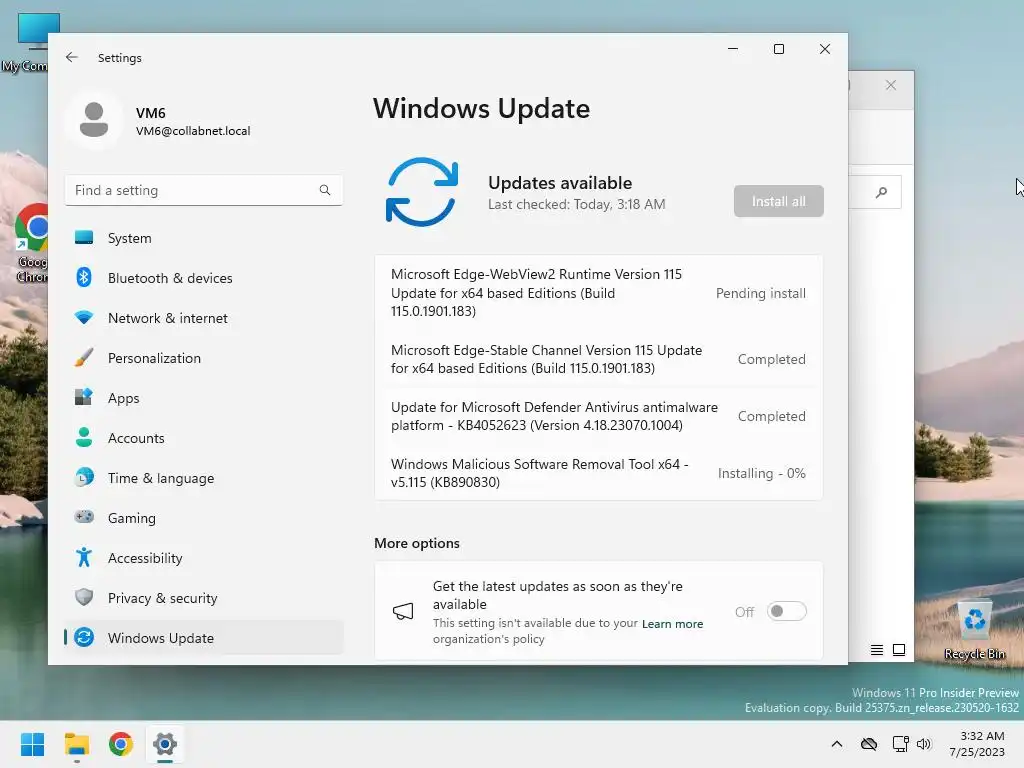
Task: Click the Installing - 0% status
Action: [761, 473]
